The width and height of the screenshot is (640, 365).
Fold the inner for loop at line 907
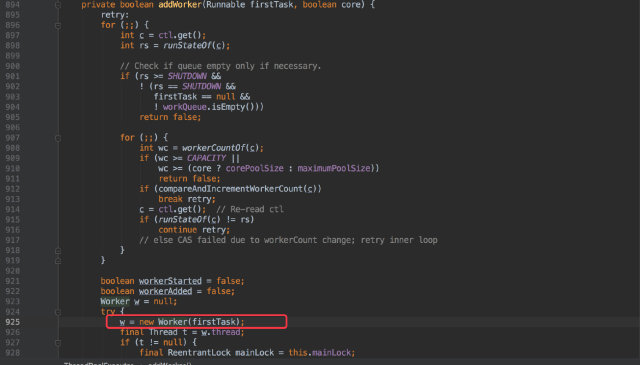[x=58, y=138]
